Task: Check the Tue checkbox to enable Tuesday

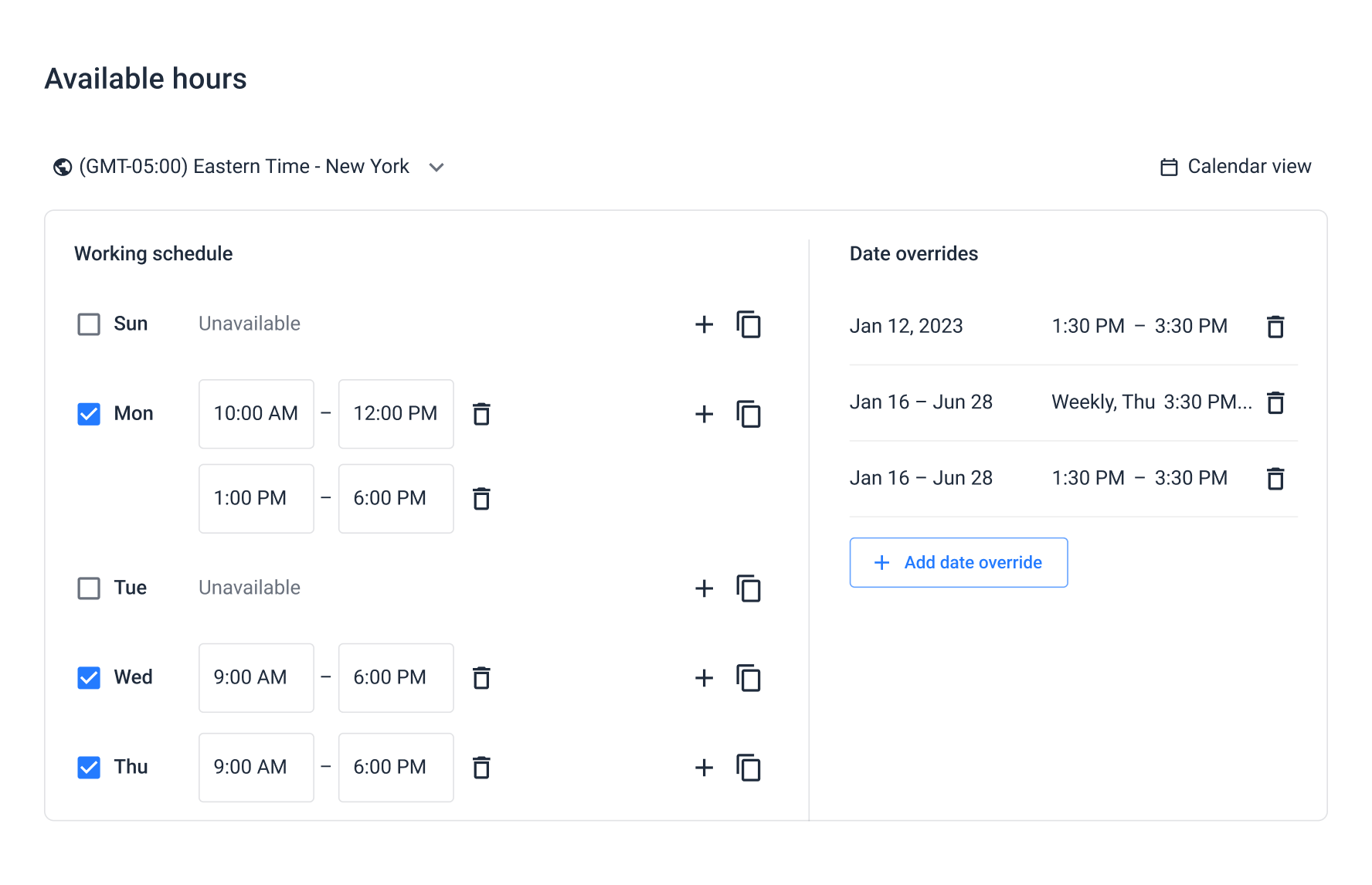Action: [89, 588]
